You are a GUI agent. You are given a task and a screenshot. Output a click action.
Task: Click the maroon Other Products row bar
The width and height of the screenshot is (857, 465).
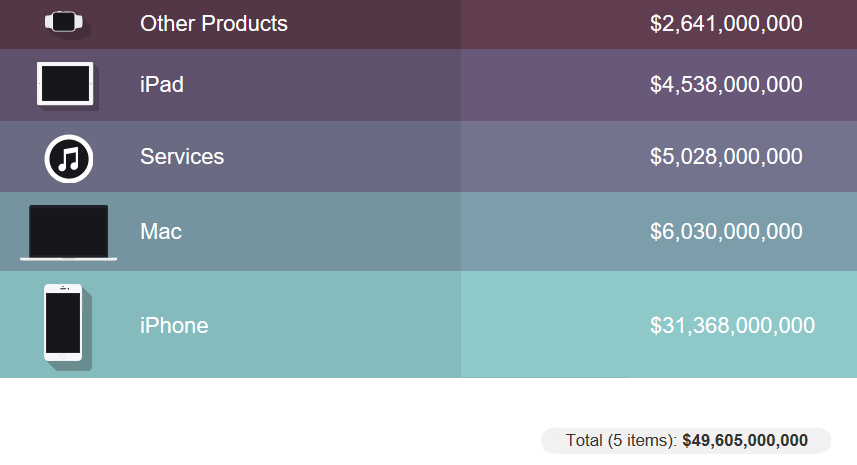coord(428,25)
